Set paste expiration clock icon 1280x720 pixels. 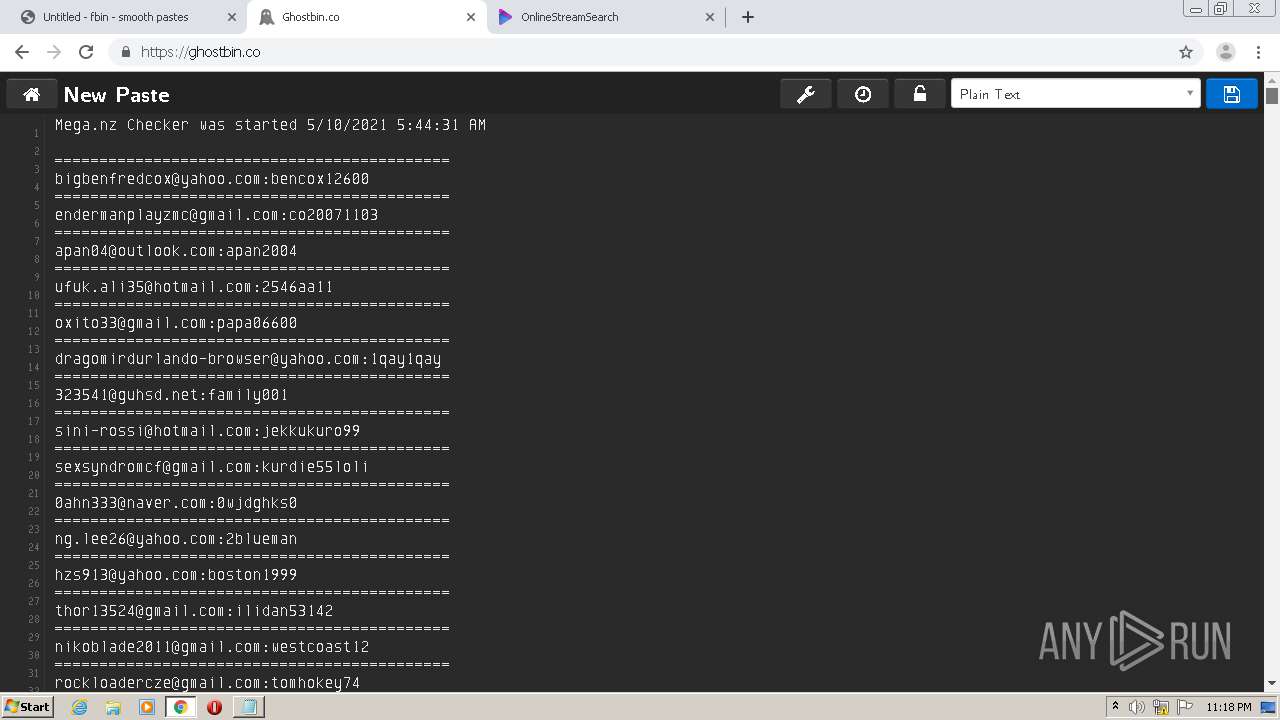(x=863, y=94)
